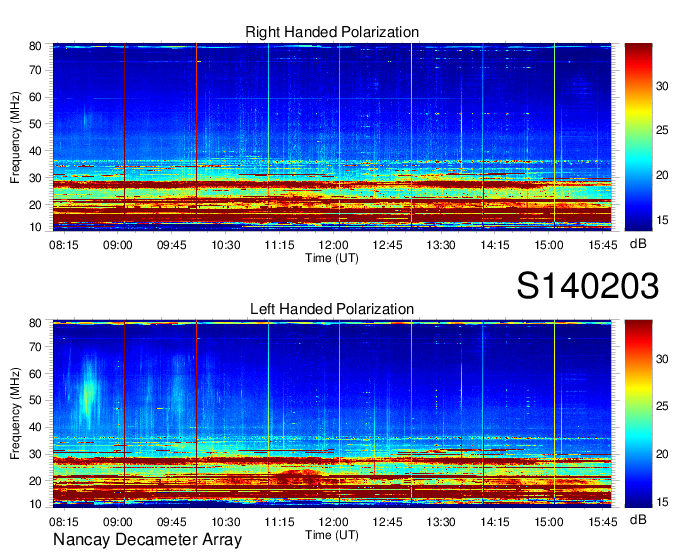This screenshot has width=680, height=552.
Task: Click 08:15 tick on left-handed time axis
Action: [x=64, y=522]
